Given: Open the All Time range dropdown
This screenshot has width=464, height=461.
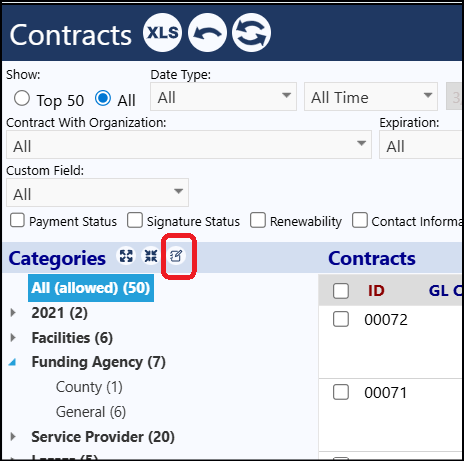Looking at the screenshot, I should [x=371, y=97].
